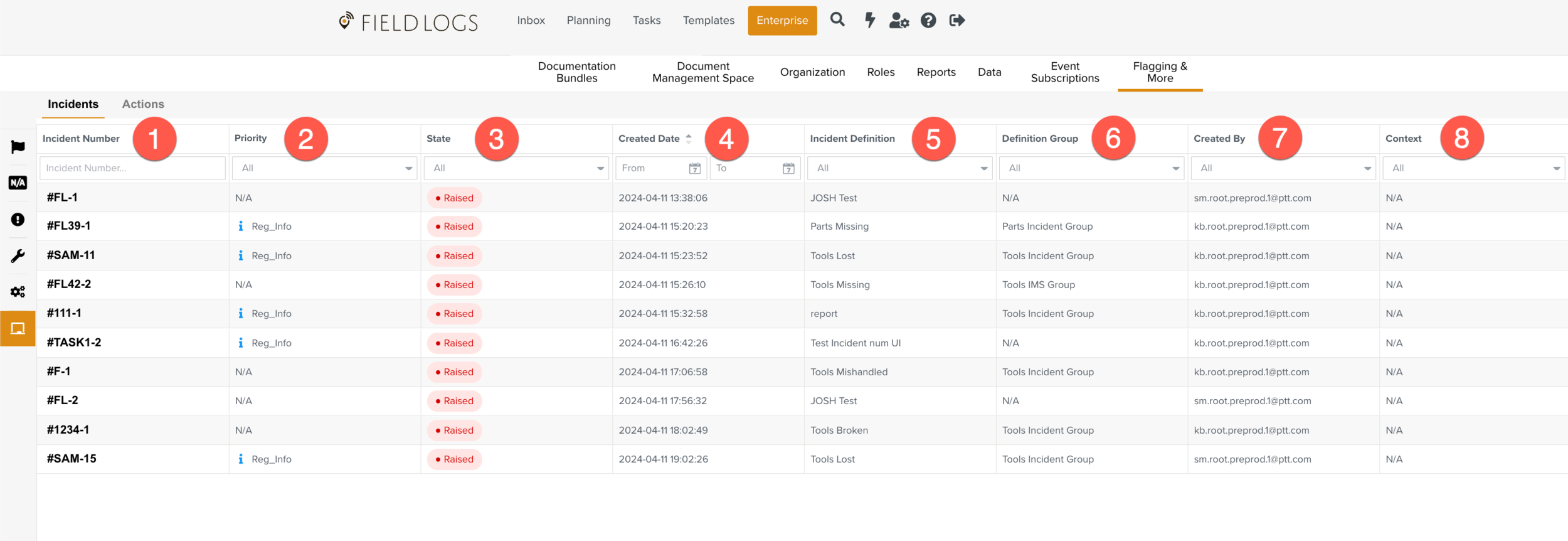This screenshot has height=541, width=1568.
Task: Open Flagging & More section
Action: coord(1160,72)
